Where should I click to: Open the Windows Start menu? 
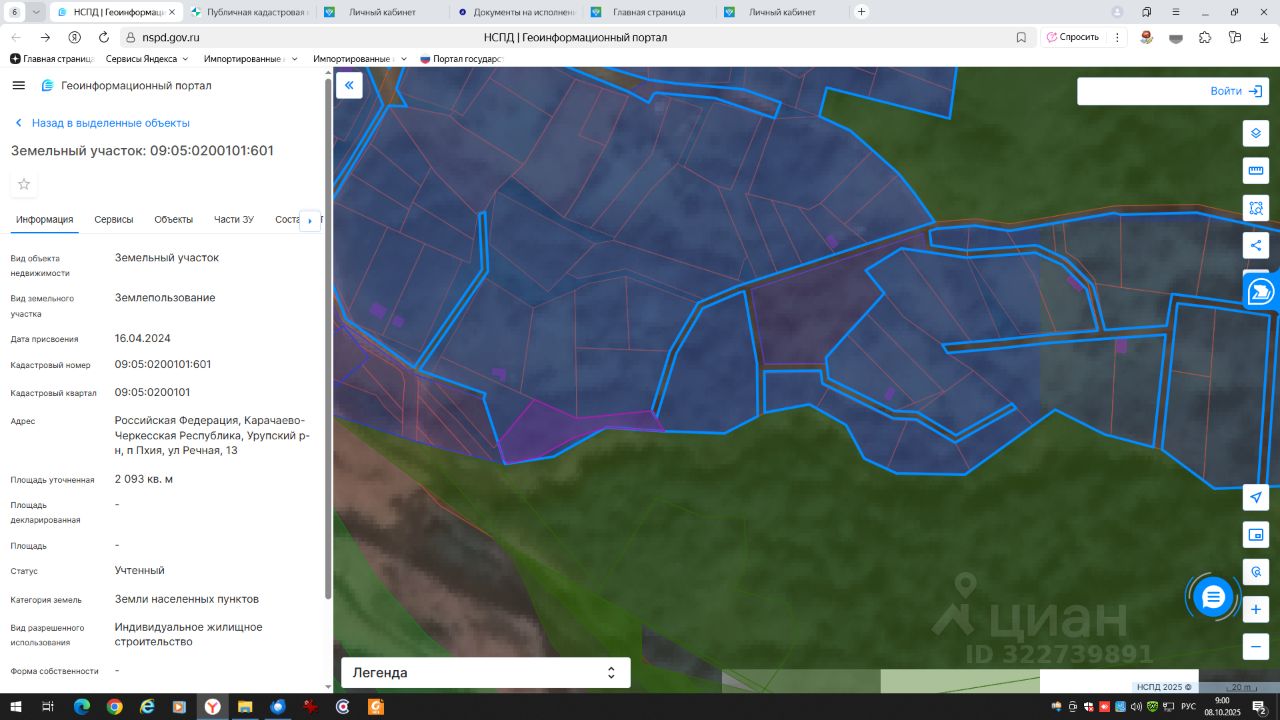pyautogui.click(x=15, y=707)
